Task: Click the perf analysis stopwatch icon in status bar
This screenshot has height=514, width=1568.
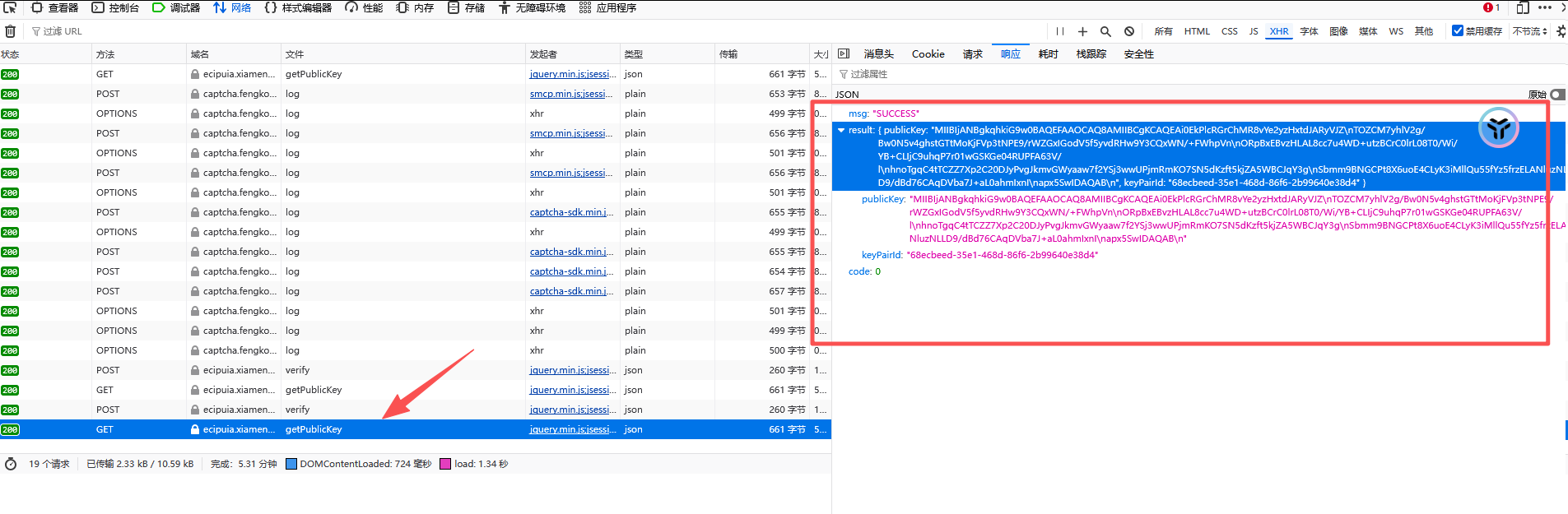Action: (x=11, y=464)
